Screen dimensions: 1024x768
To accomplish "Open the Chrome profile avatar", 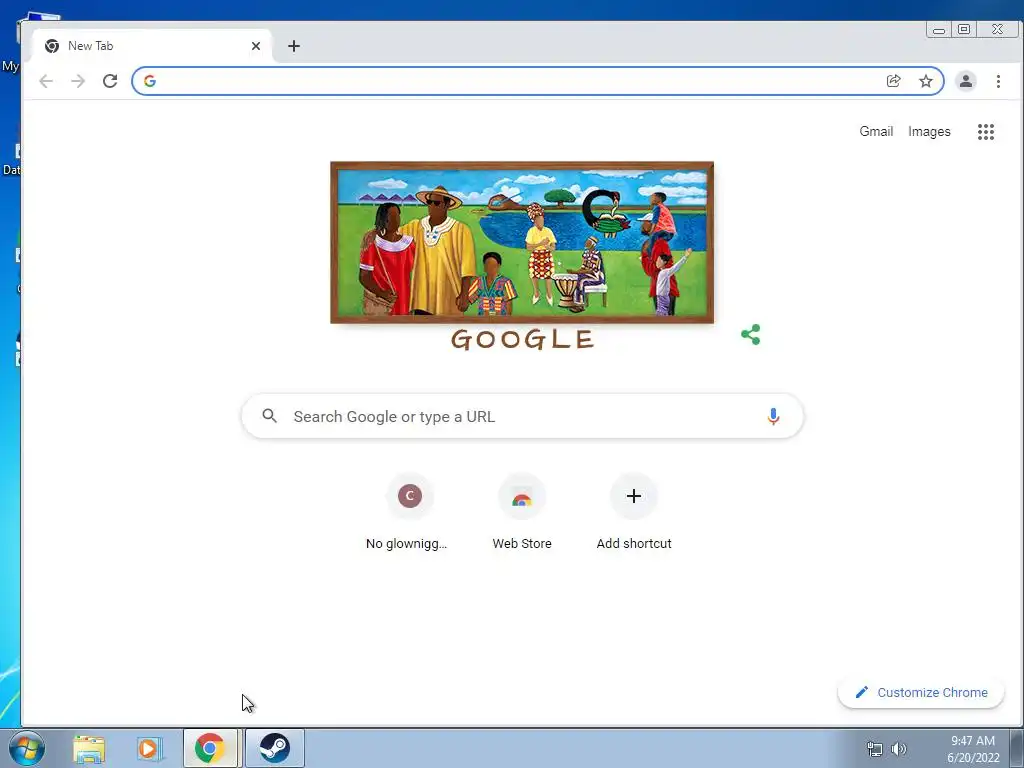I will click(965, 81).
